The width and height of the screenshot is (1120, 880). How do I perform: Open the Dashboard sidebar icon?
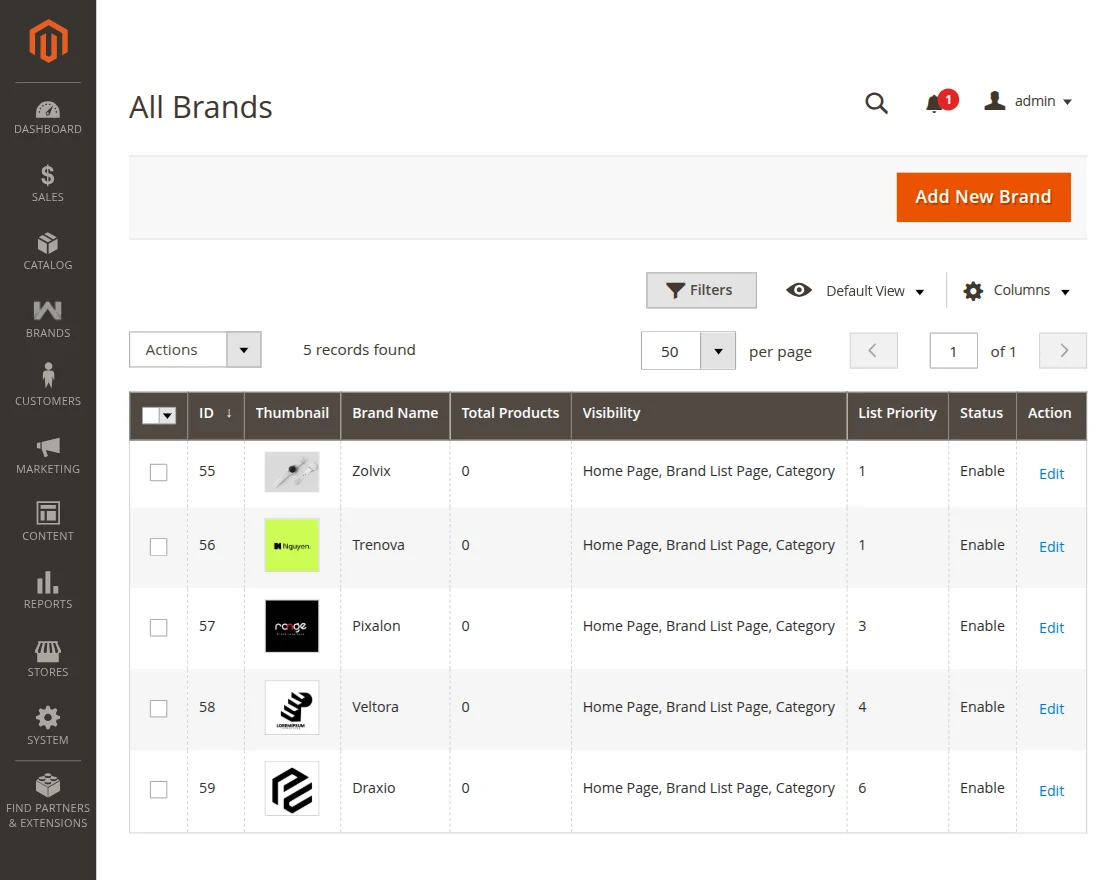click(x=48, y=110)
